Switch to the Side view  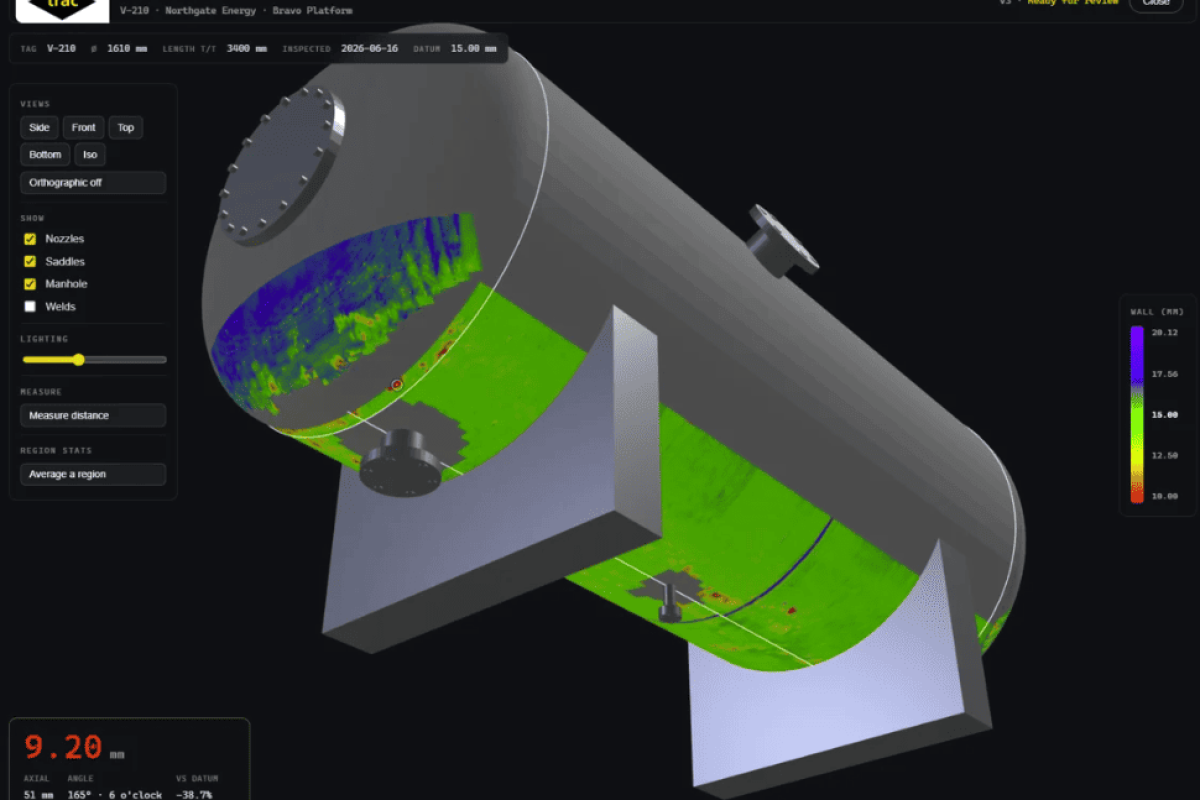pyautogui.click(x=39, y=127)
